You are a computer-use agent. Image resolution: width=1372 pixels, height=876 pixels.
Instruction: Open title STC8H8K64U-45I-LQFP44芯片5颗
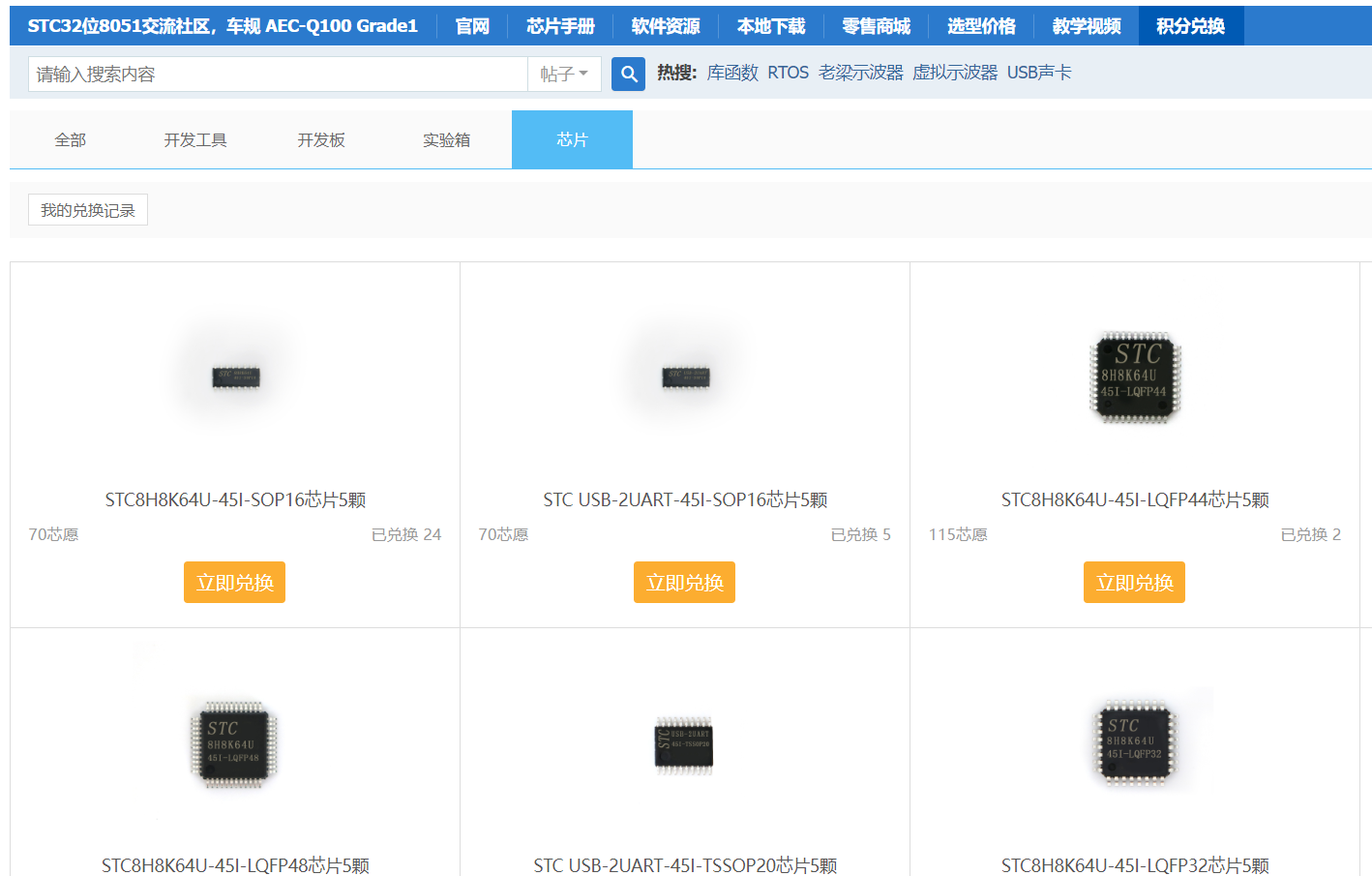pyautogui.click(x=1135, y=499)
